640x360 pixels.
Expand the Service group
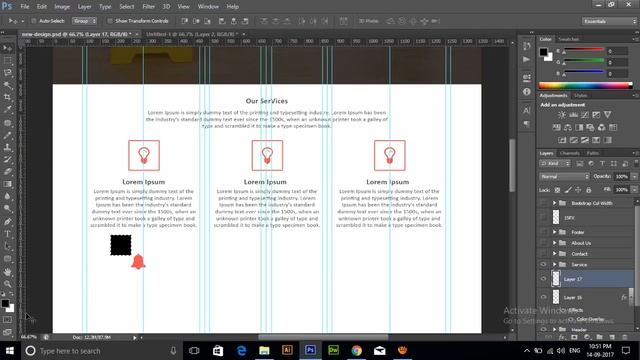point(554,264)
